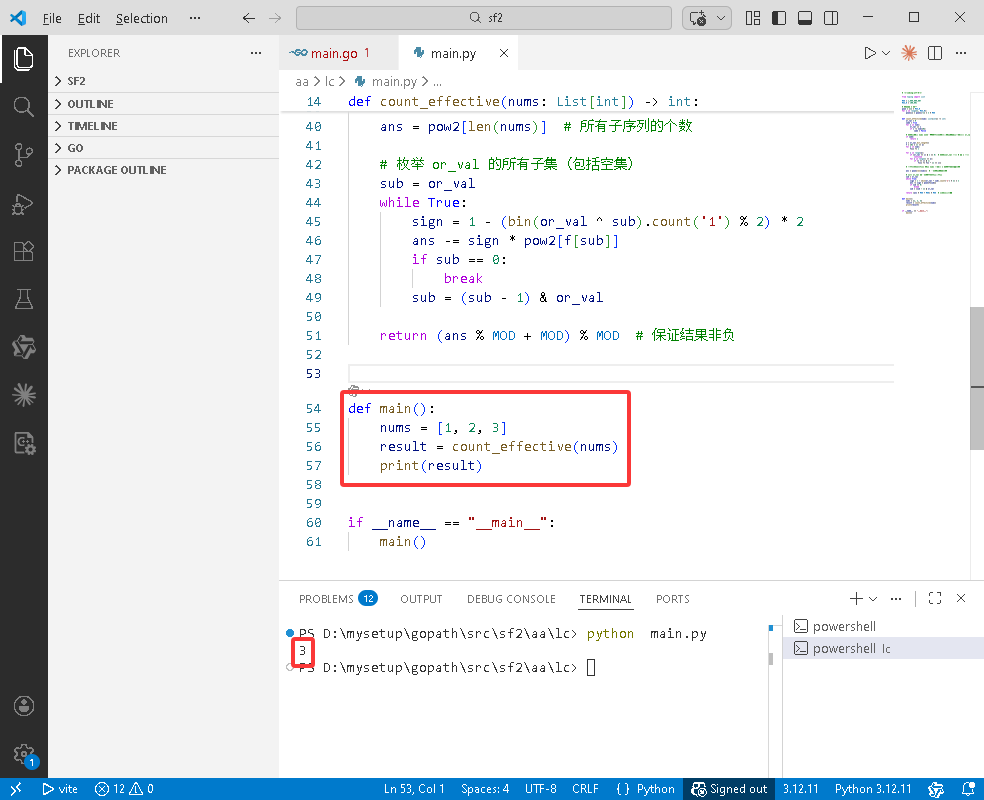Screen dimensions: 984x800
Task: Click Signed out status bar item
Action: [x=729, y=789]
